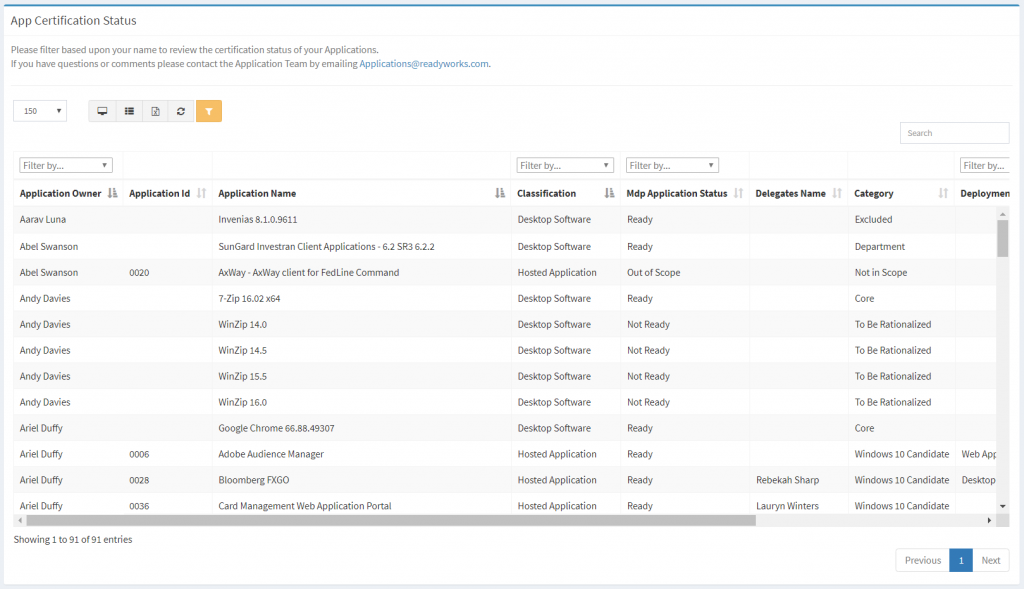1024x589 pixels.
Task: Go to the Next page
Action: [990, 560]
